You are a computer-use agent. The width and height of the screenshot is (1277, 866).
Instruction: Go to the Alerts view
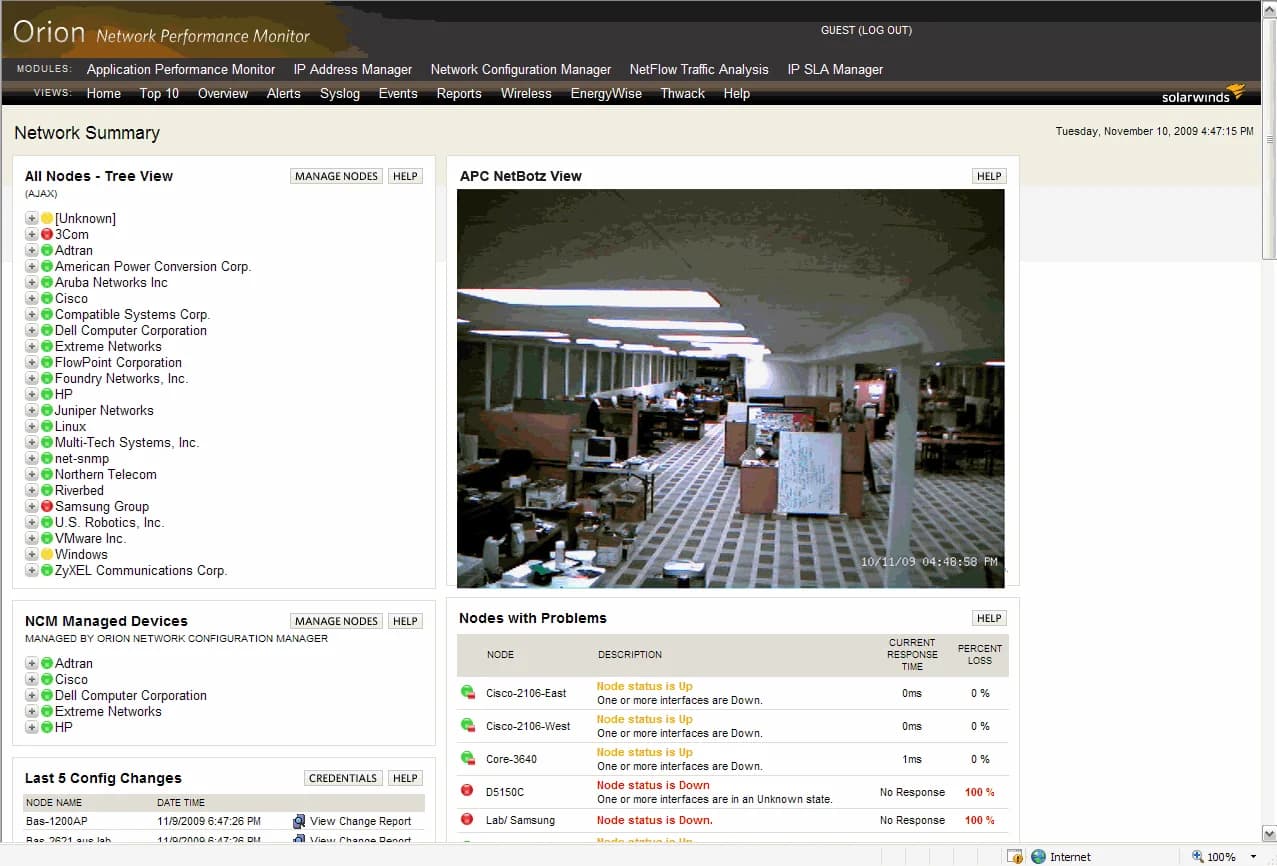pyautogui.click(x=284, y=93)
